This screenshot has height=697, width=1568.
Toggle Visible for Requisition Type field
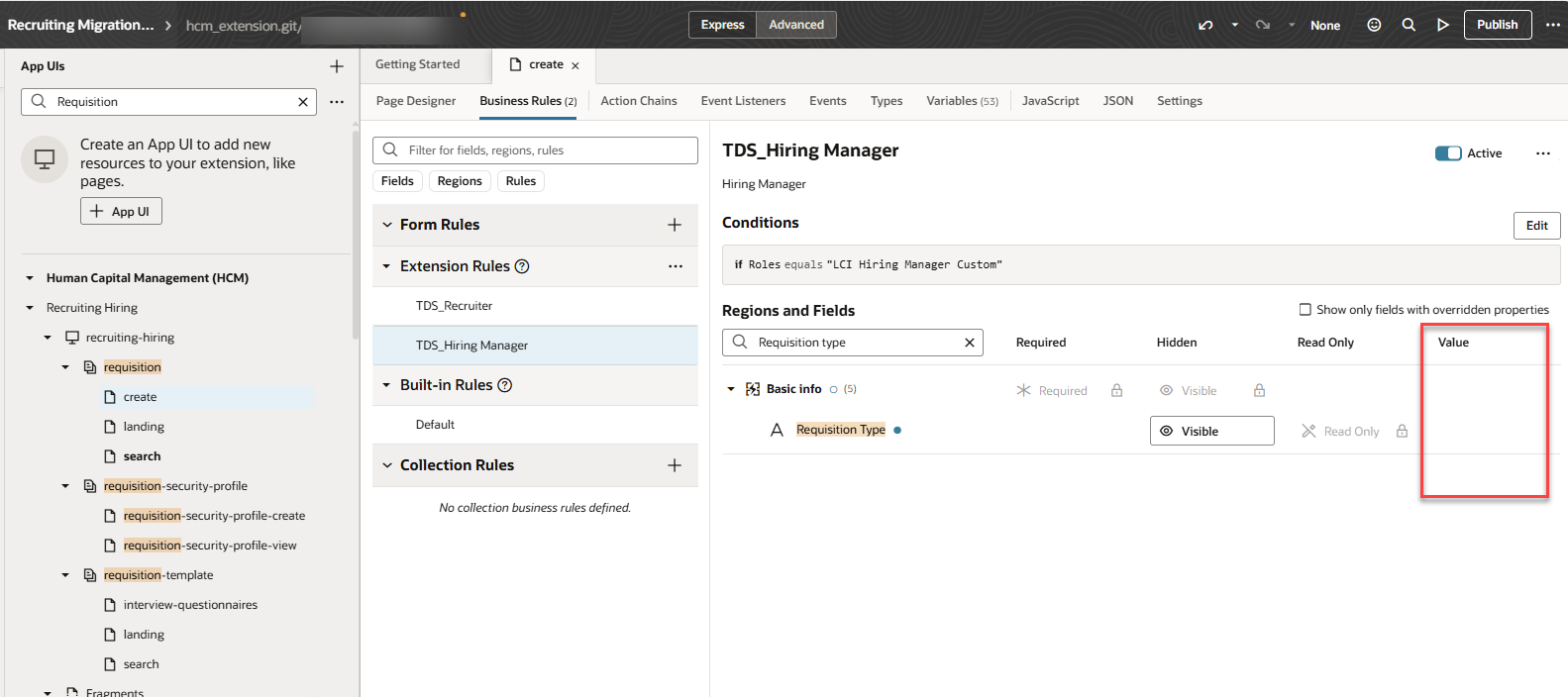[x=1211, y=431]
